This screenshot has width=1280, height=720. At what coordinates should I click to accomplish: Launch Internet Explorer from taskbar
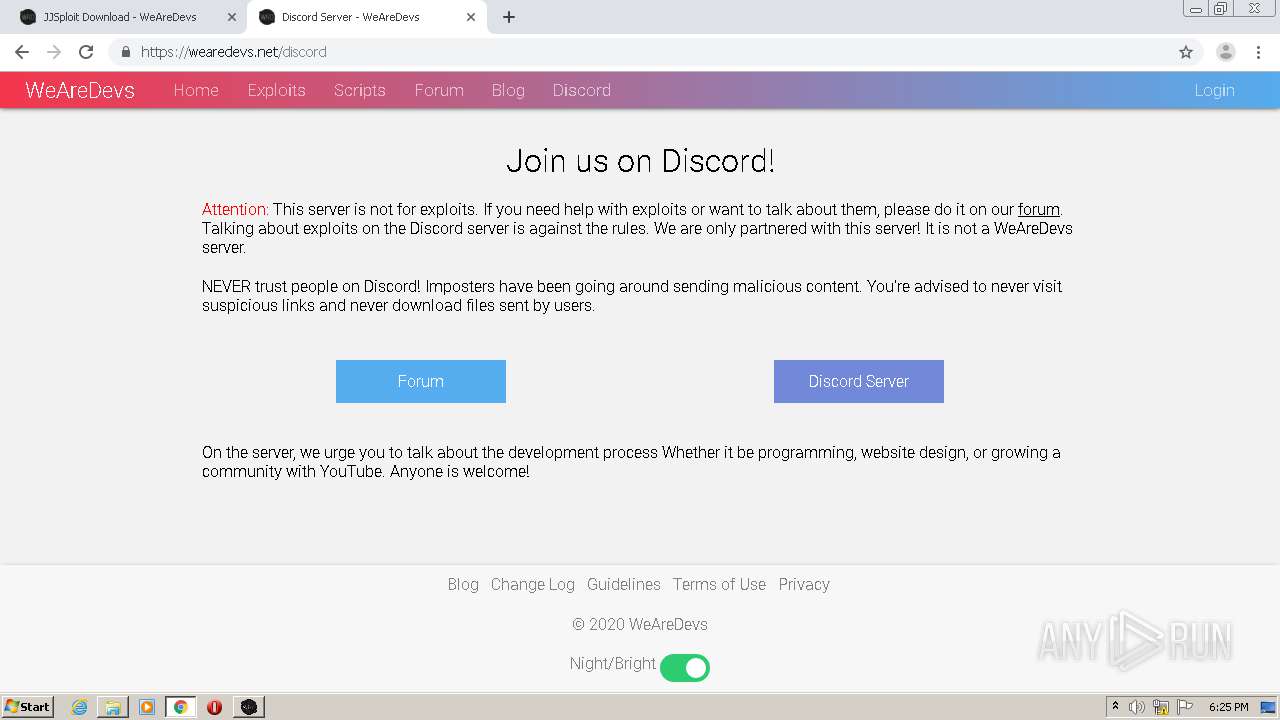pyautogui.click(x=79, y=707)
